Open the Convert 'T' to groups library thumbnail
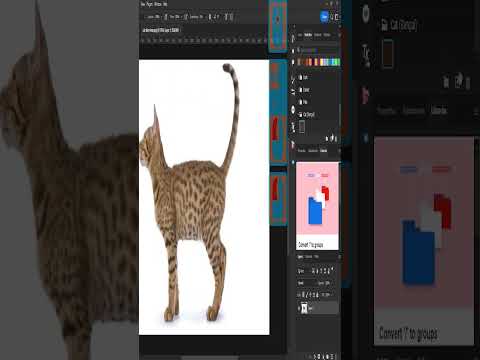480x360 pixels. 317,206
